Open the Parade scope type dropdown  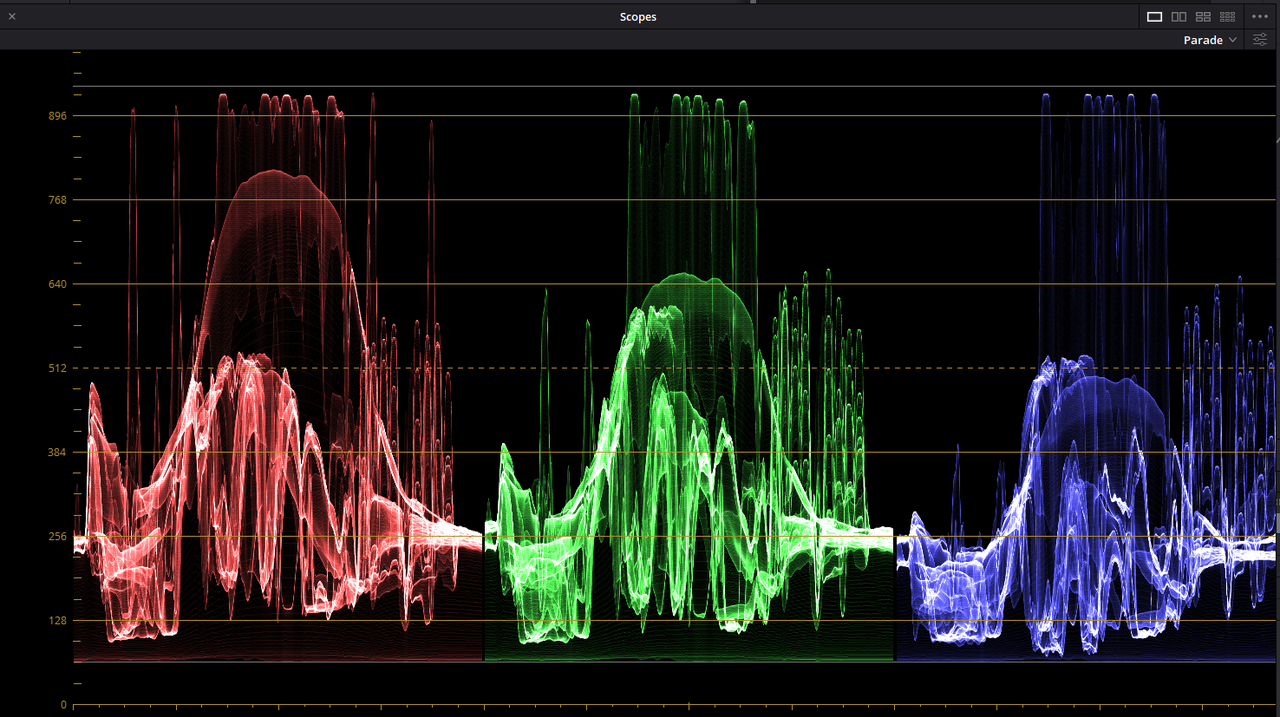(1210, 40)
